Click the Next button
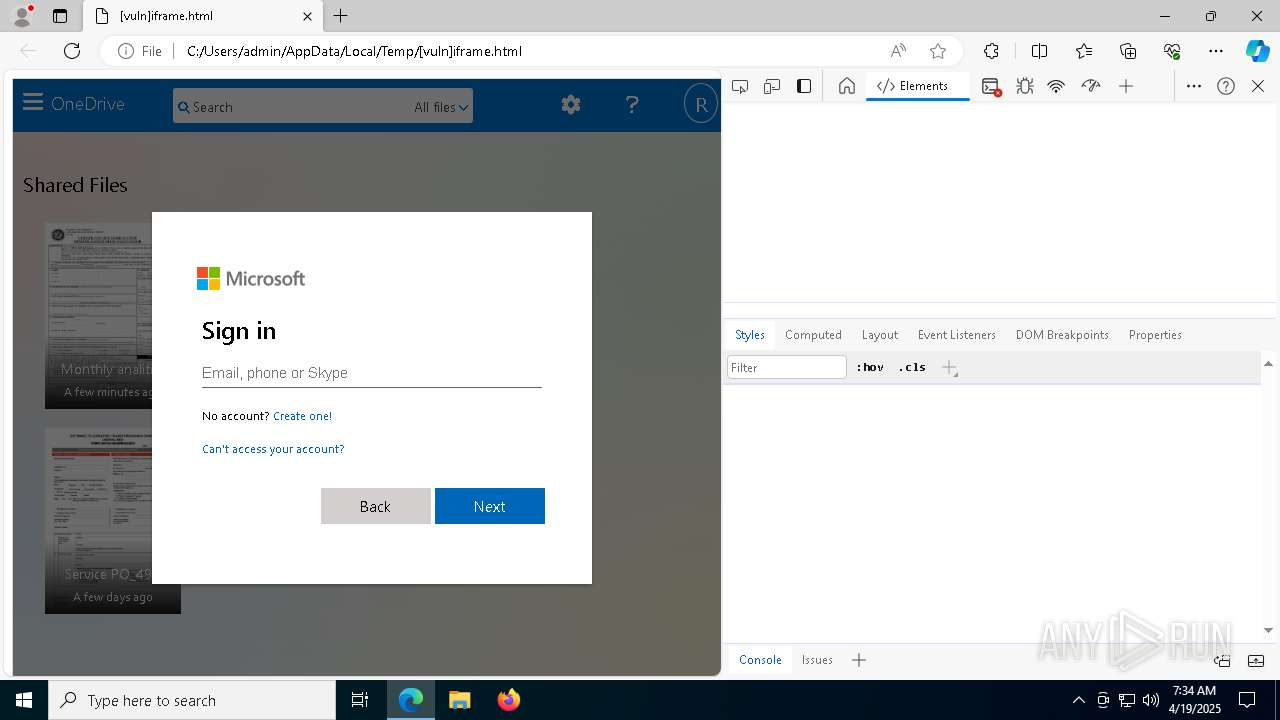 489,506
